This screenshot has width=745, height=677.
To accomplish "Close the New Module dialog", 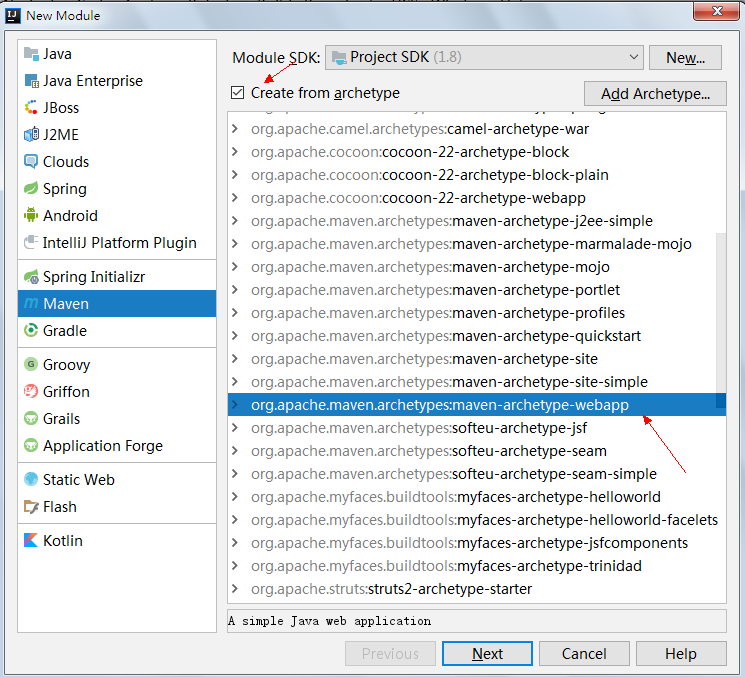I will point(717,10).
